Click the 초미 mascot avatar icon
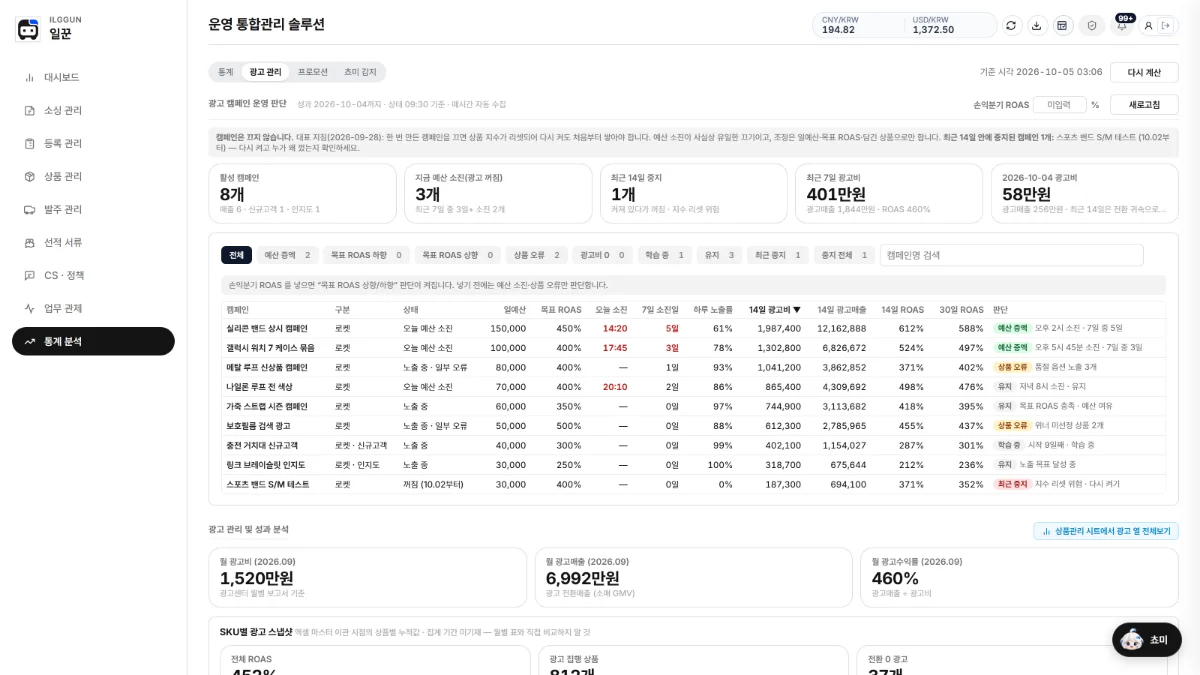Screen dimensions: 1200x675 pos(1131,640)
